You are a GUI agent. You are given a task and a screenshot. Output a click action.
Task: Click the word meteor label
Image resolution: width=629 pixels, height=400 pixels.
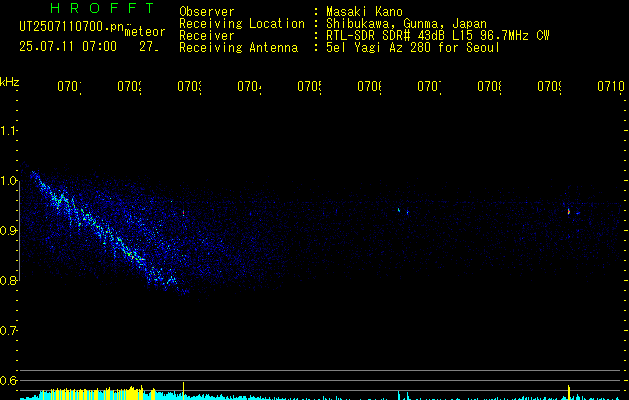(145, 32)
